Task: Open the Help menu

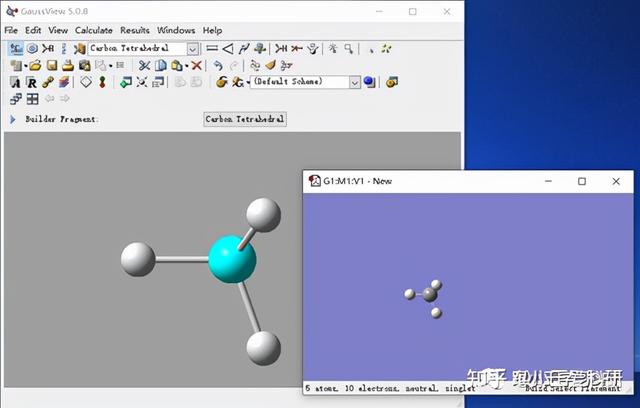Action: (212, 30)
